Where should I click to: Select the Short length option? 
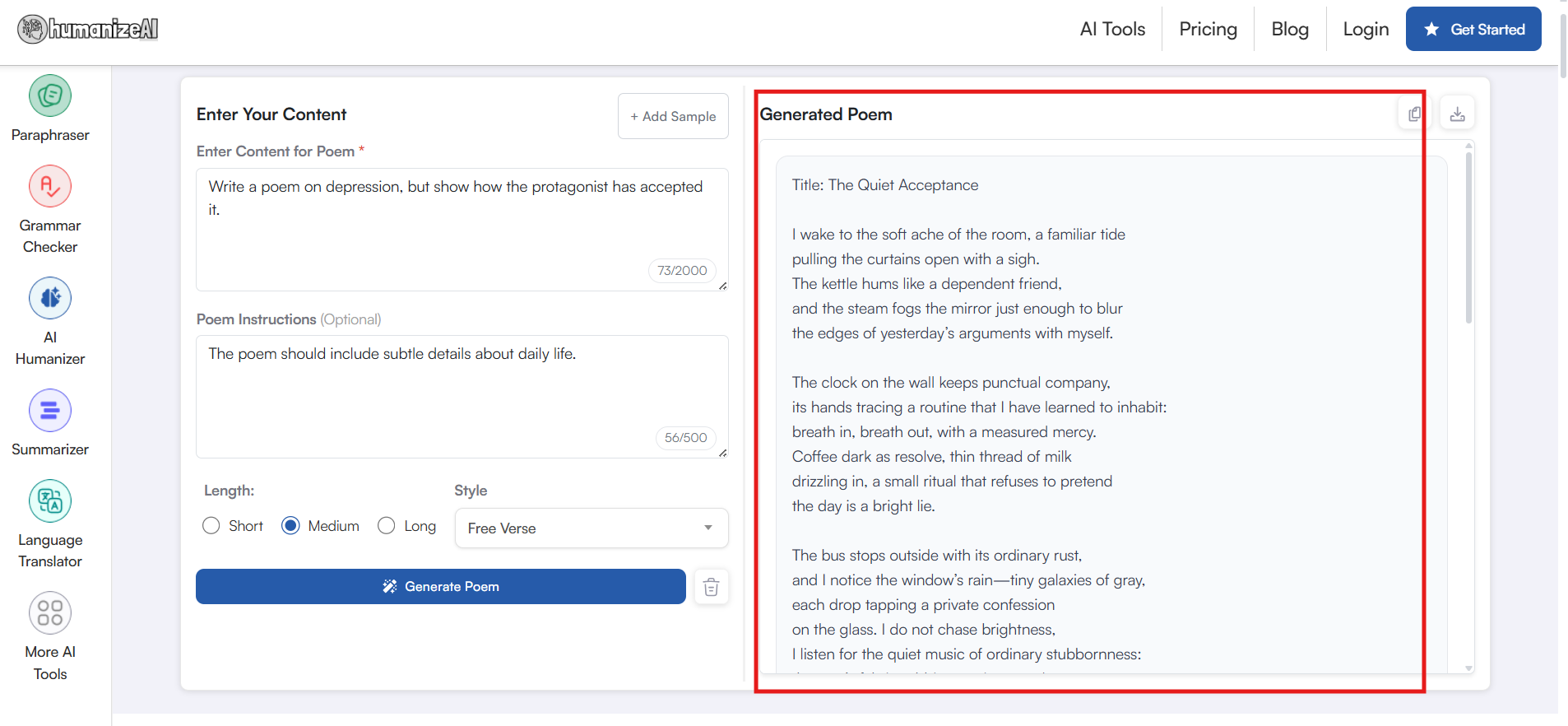(x=211, y=526)
